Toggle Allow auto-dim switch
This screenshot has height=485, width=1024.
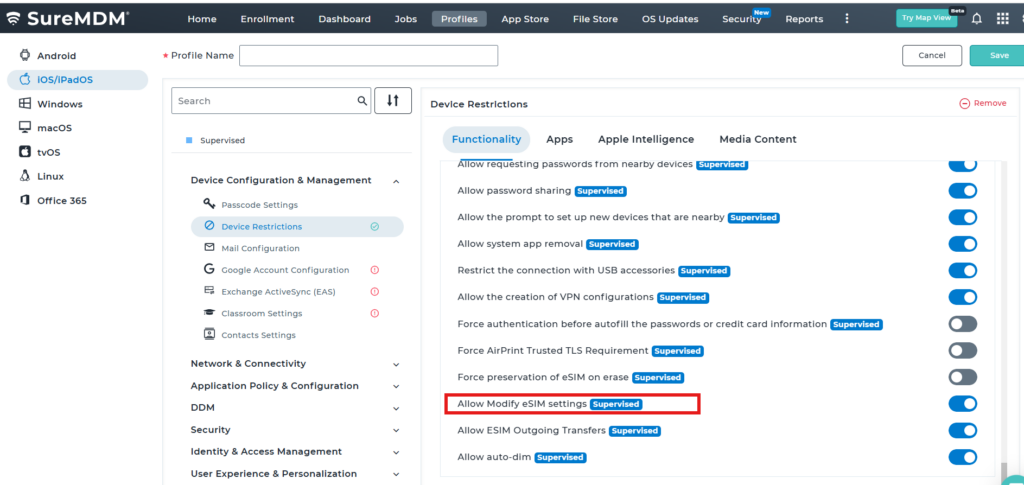963,457
